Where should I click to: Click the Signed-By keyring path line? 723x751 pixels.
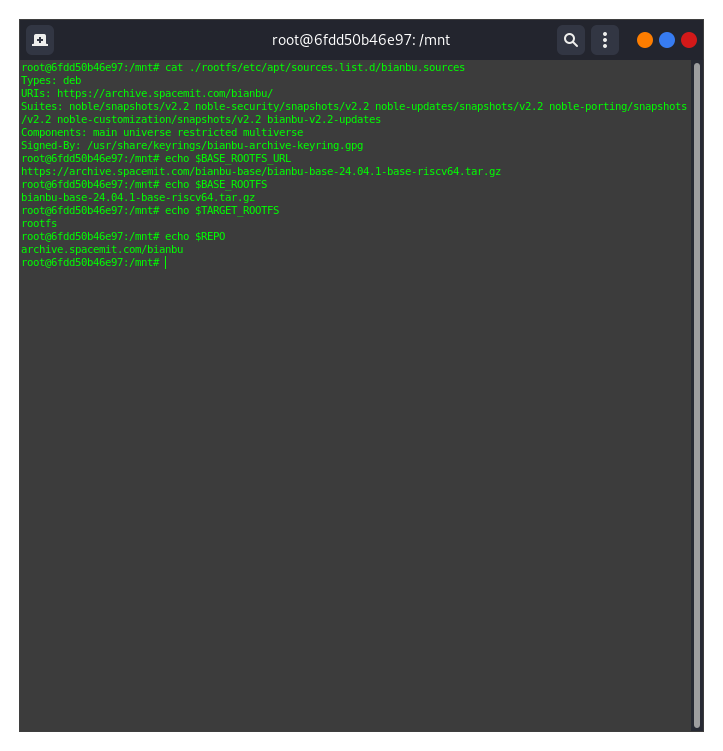(x=192, y=145)
